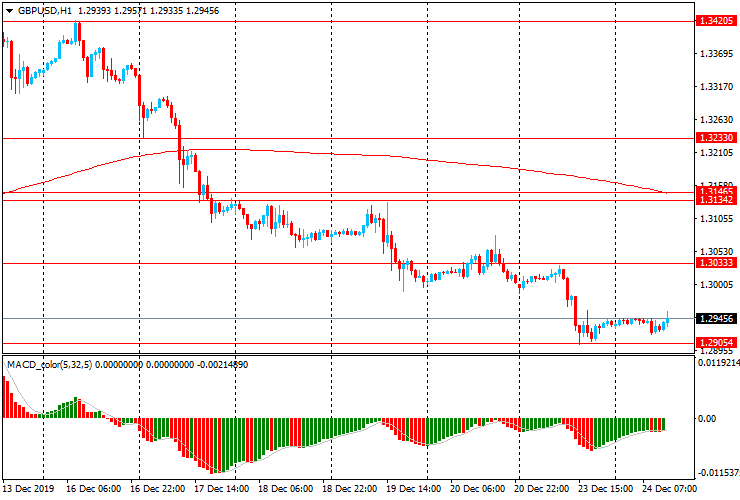Click the 1.30530 price scale value
This screenshot has width=740, height=500.
click(716, 252)
